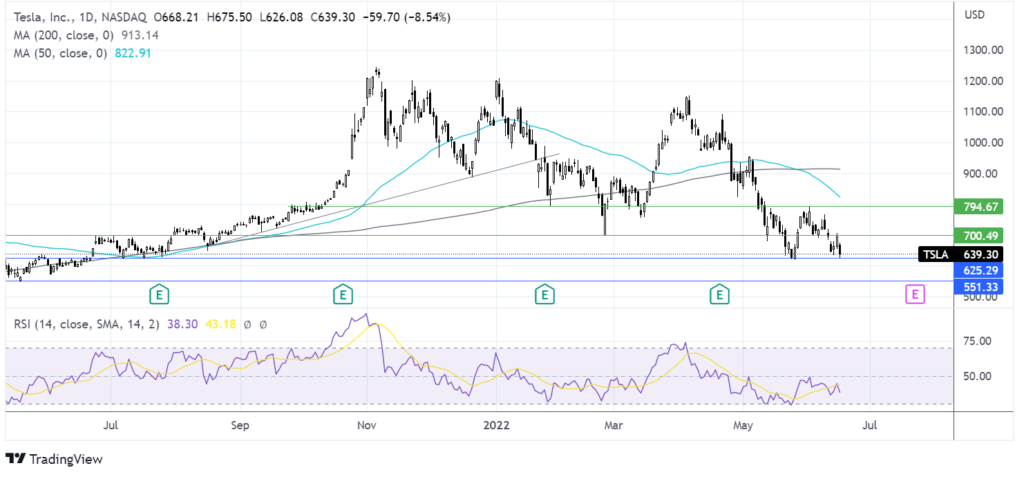Click the 1000.00 label on the price axis
Viewport: 1024px width, 477px height.
[983, 142]
